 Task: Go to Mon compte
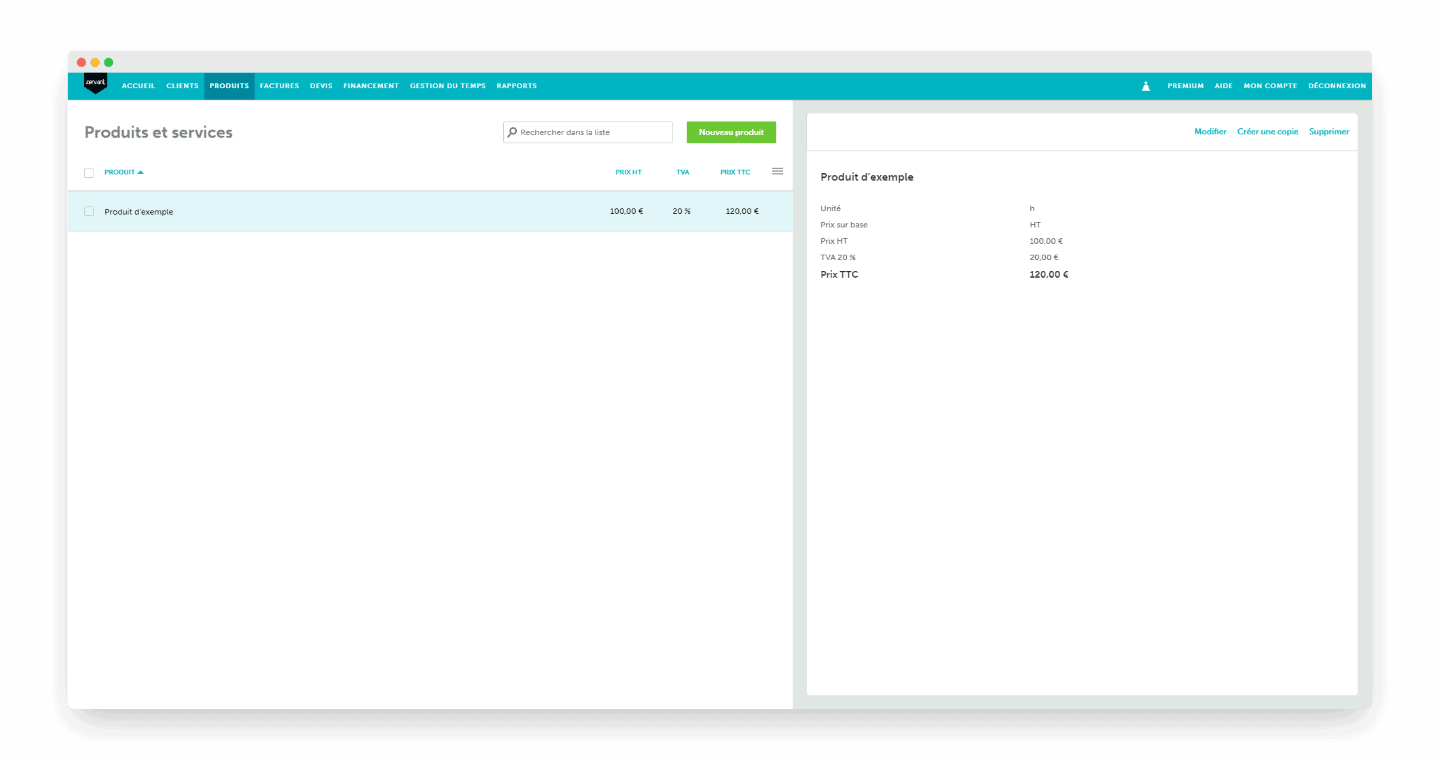point(1270,86)
